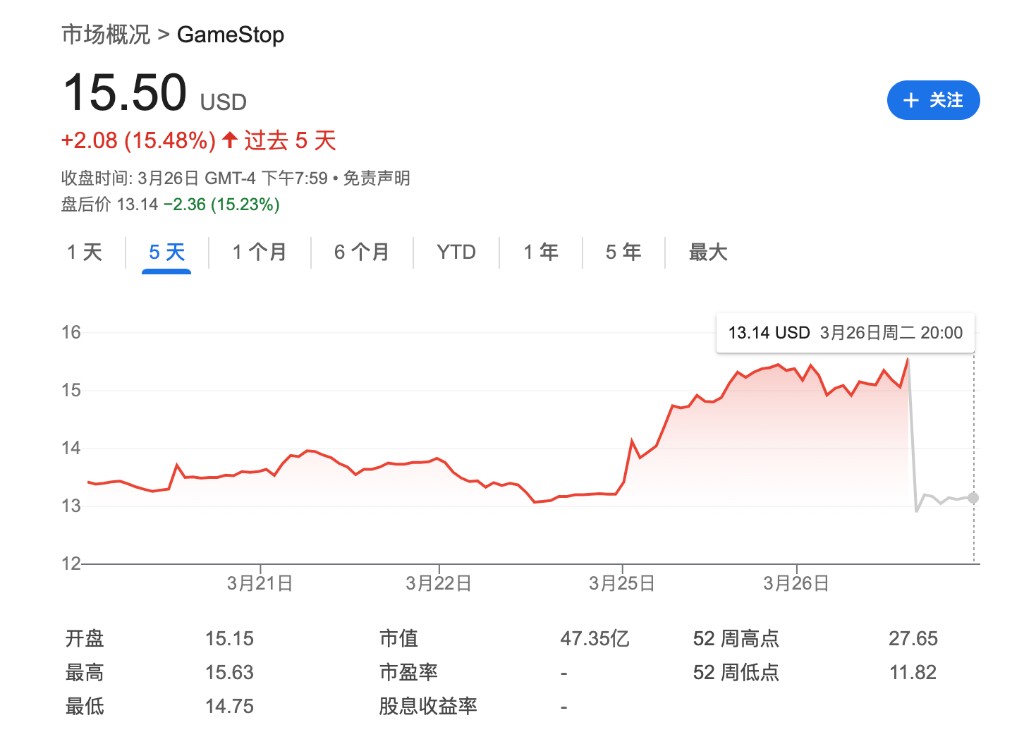The image size is (1024, 746).
Task: Click the 关注 follow button
Action: coord(933,100)
